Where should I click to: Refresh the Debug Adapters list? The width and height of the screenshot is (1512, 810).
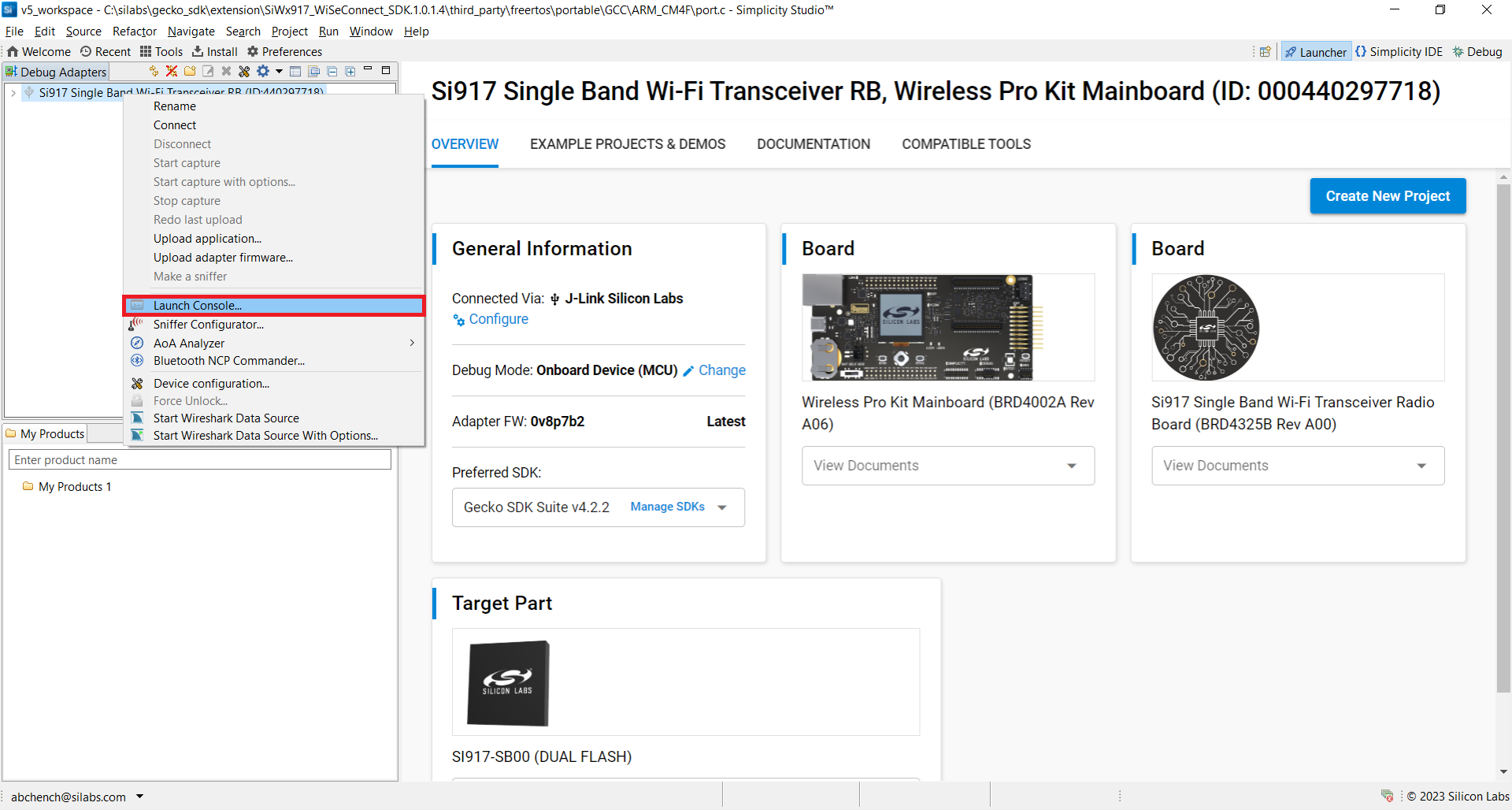pyautogui.click(x=154, y=72)
